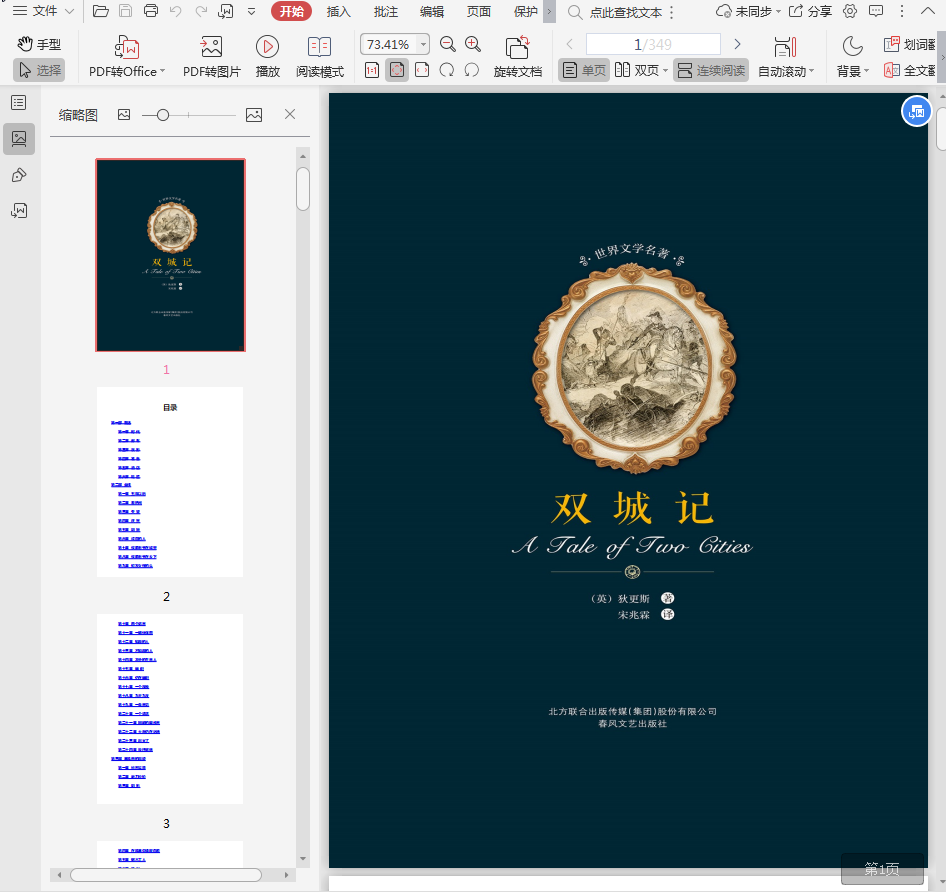Viewport: 946px width, 892px height.
Task: Click the zoom out magnifier icon
Action: pyautogui.click(x=448, y=44)
